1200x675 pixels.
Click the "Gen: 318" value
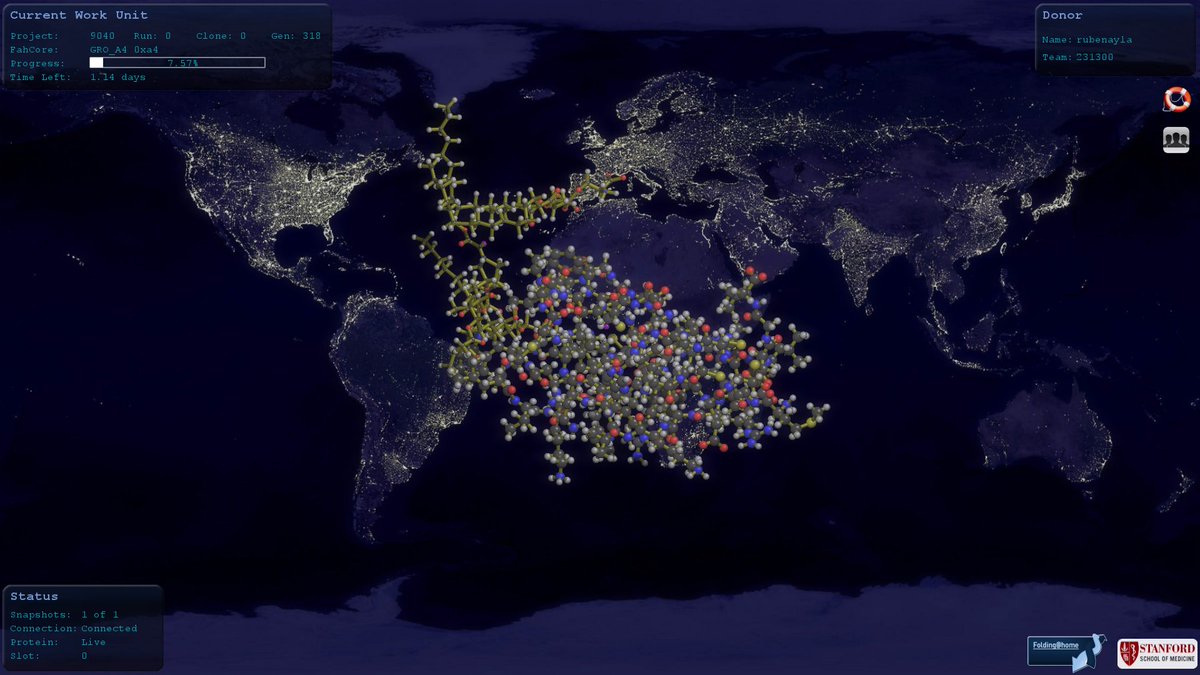click(x=296, y=36)
